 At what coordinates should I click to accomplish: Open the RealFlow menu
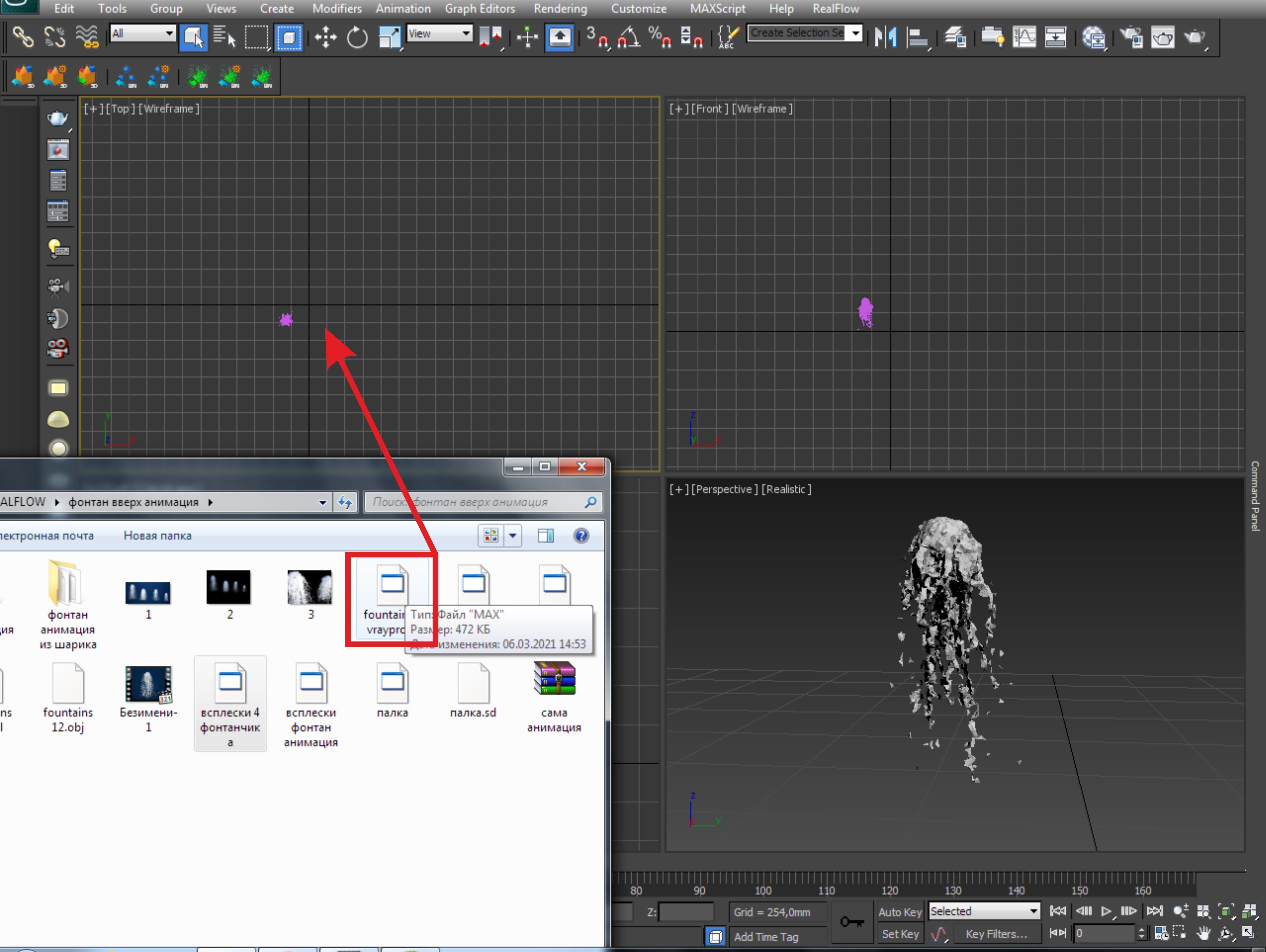836,9
